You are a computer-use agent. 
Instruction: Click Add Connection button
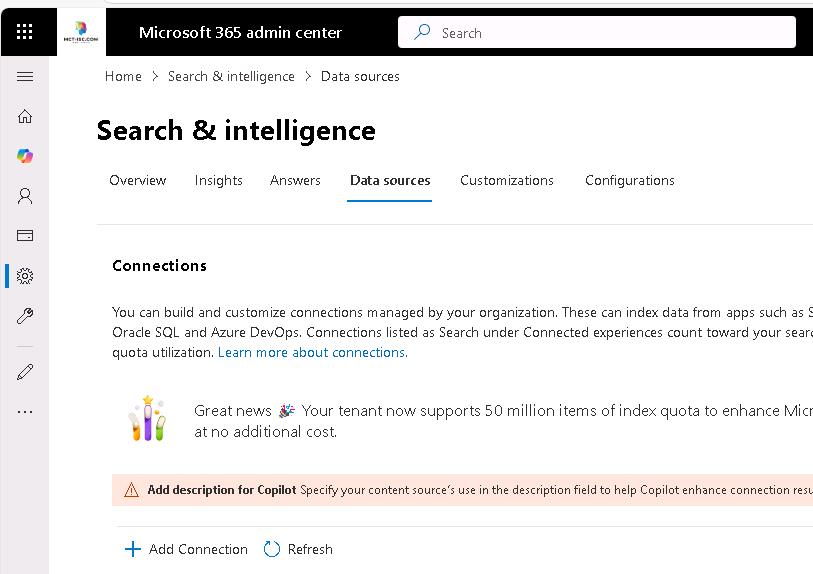(186, 549)
